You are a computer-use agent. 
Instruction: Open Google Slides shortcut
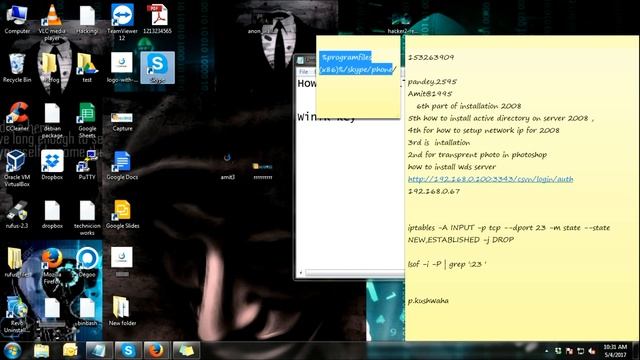click(x=122, y=214)
